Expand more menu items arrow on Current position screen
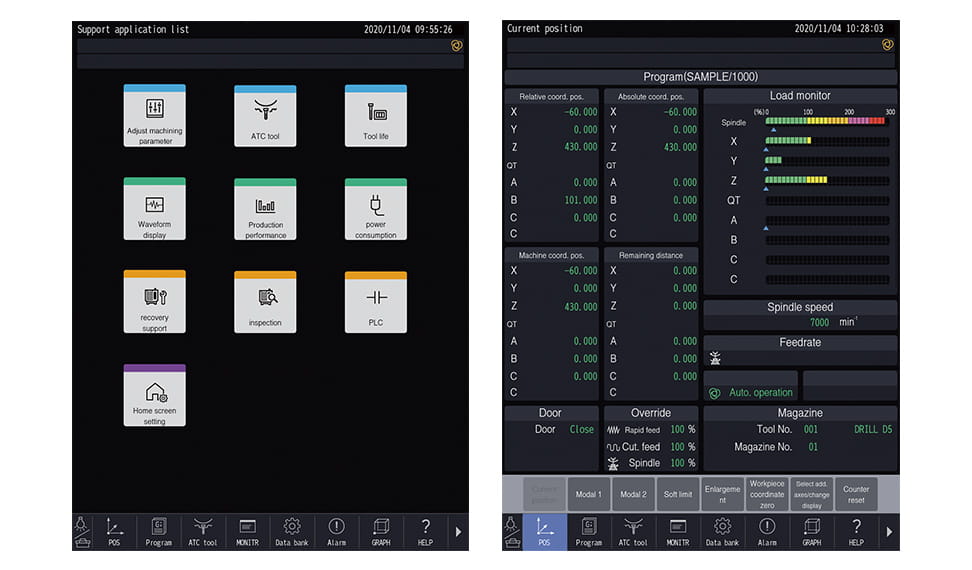972x570 pixels. (888, 532)
